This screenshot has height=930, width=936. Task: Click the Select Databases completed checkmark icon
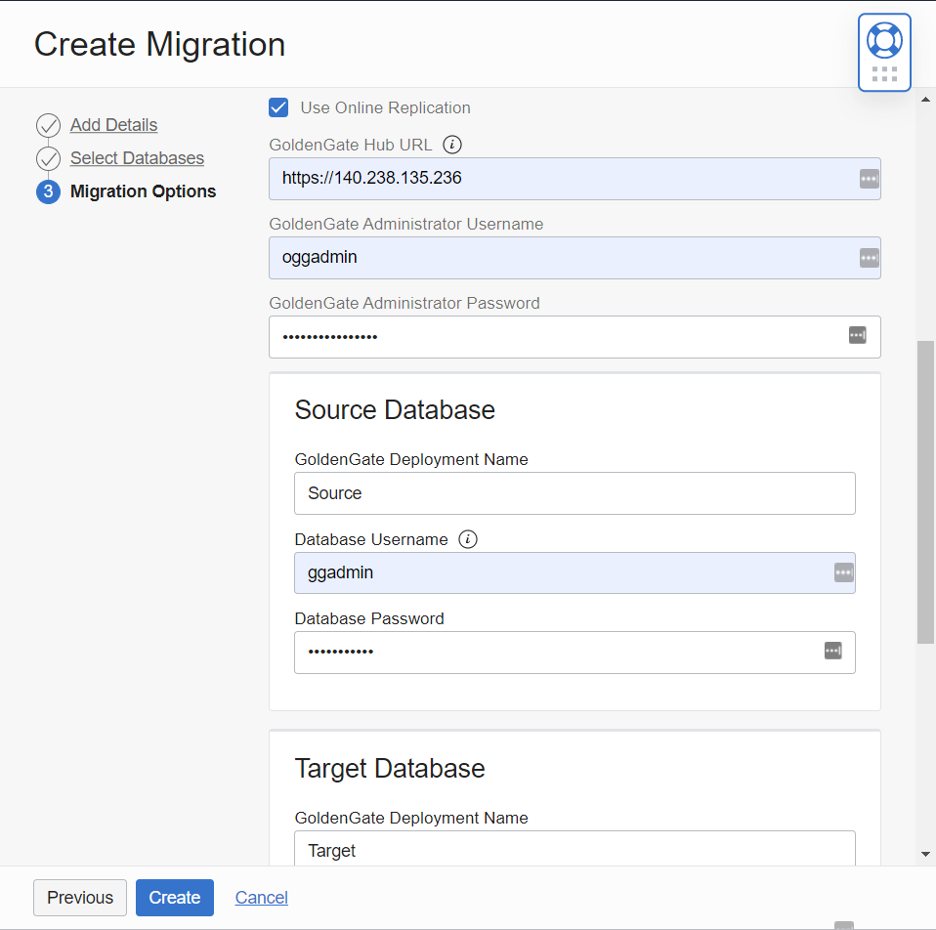pyautogui.click(x=48, y=159)
